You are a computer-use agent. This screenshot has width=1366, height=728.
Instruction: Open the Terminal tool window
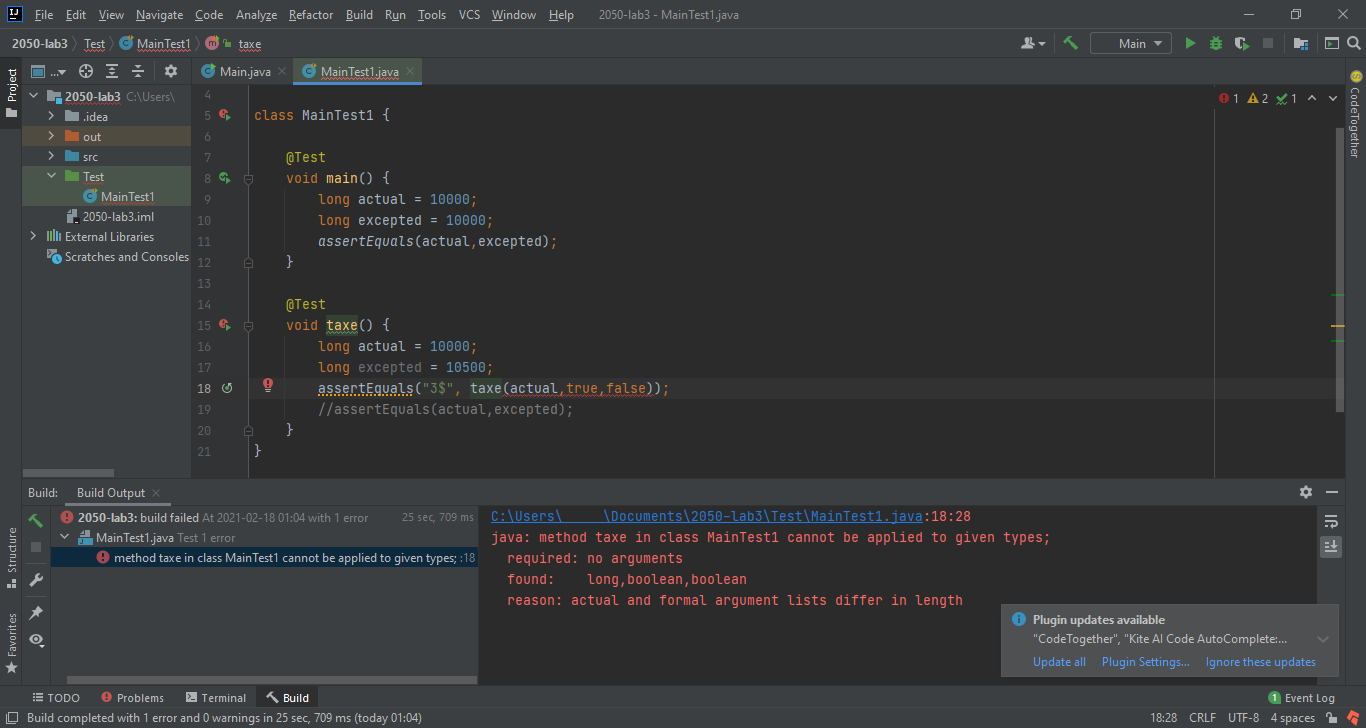click(215, 697)
